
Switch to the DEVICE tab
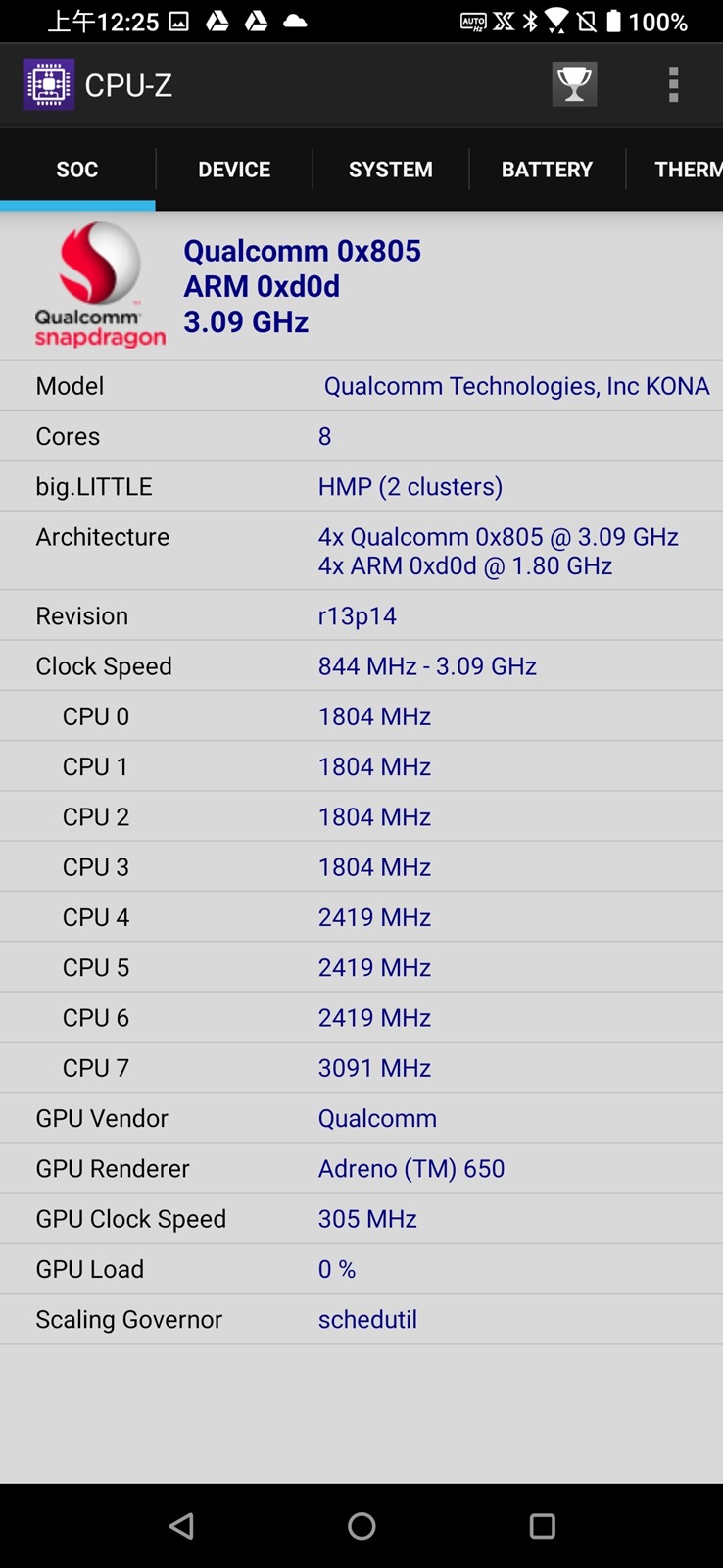234,170
